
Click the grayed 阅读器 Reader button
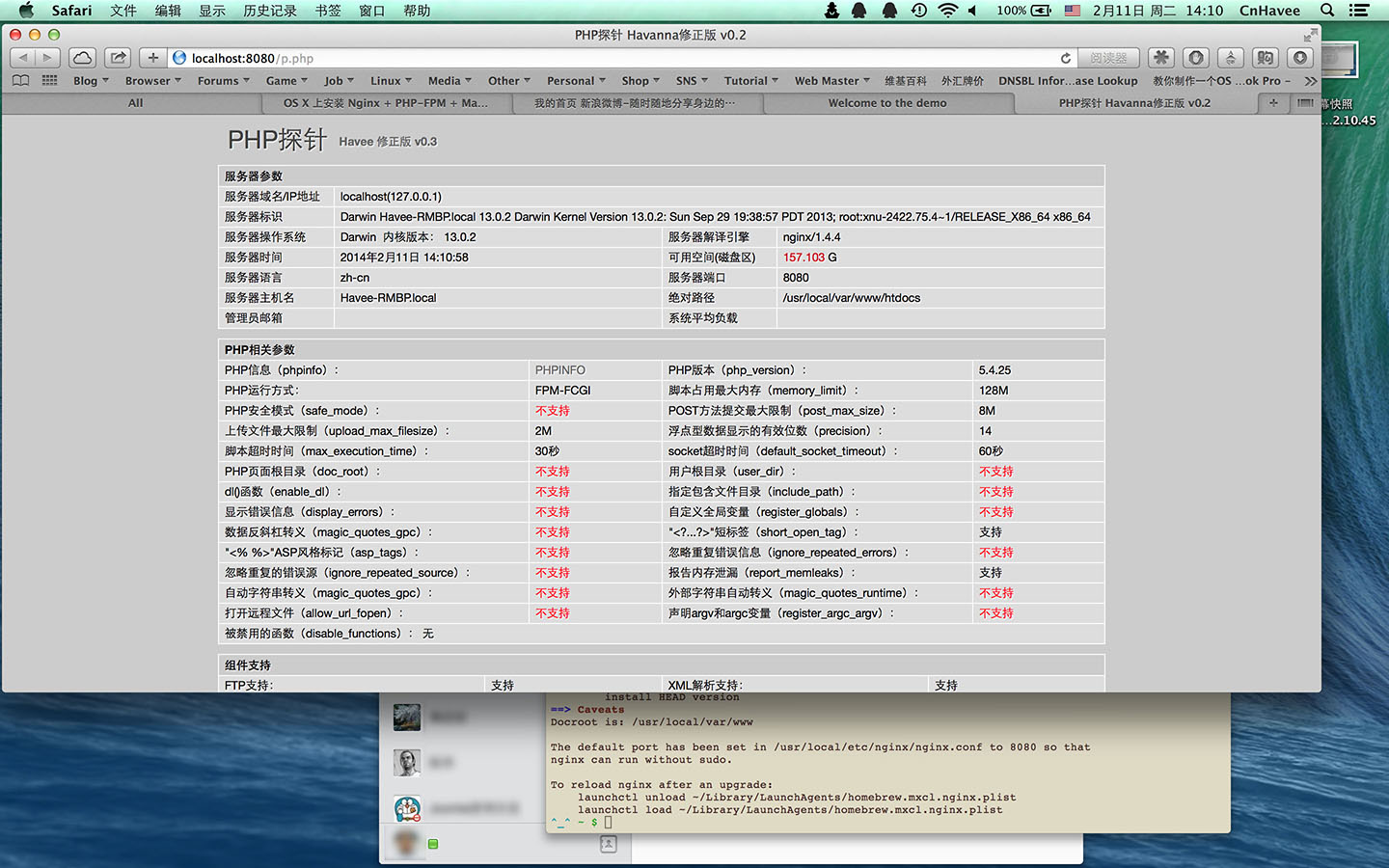pos(1108,58)
